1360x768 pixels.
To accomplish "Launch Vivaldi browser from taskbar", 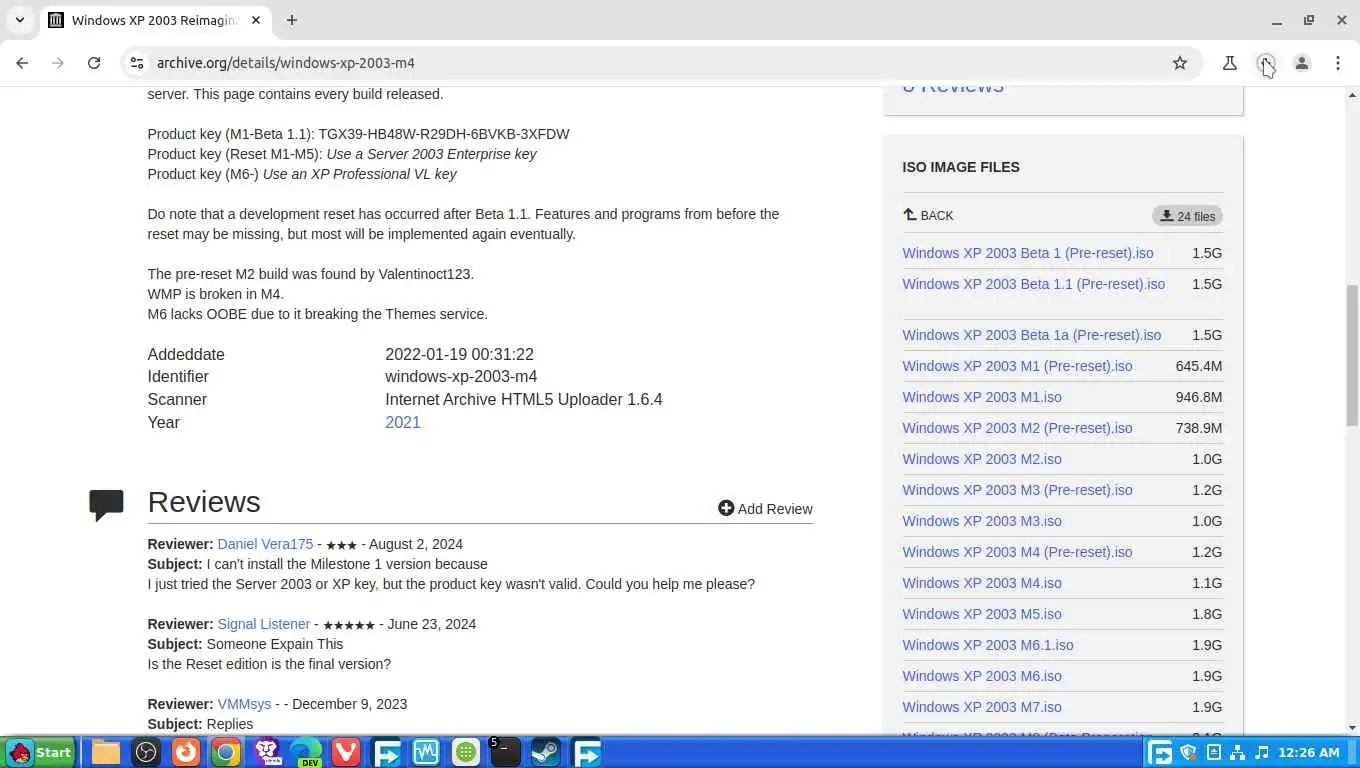I will 346,752.
